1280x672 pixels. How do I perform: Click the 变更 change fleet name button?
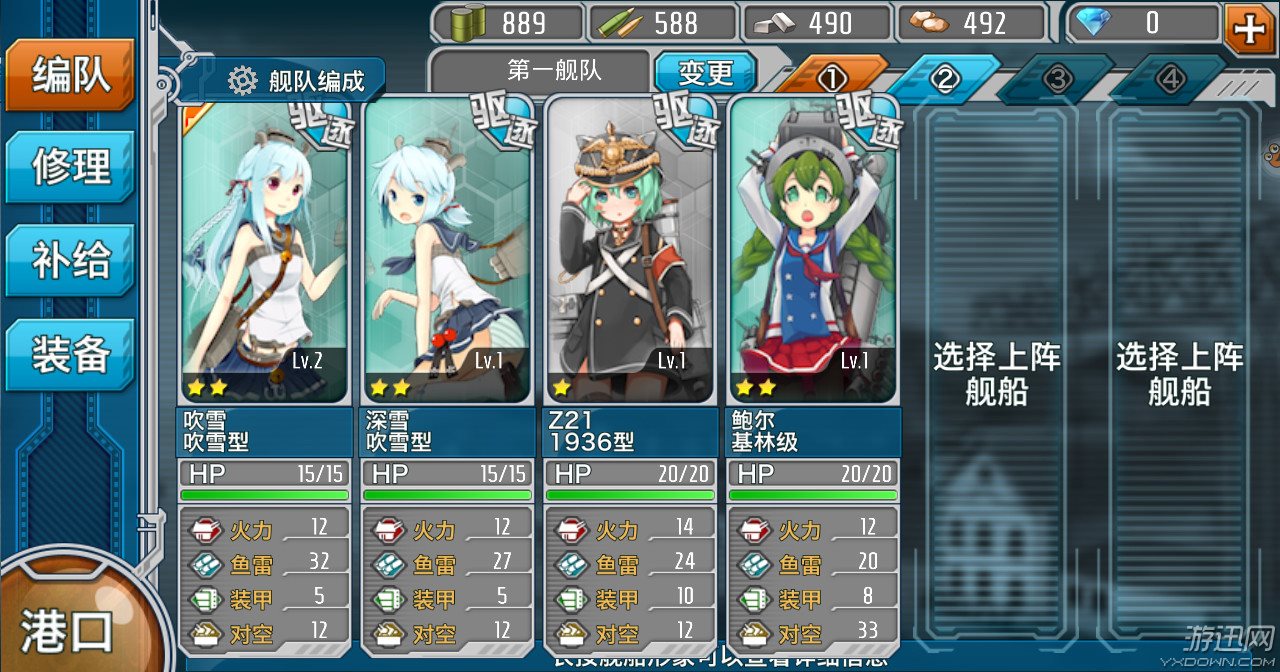point(706,73)
